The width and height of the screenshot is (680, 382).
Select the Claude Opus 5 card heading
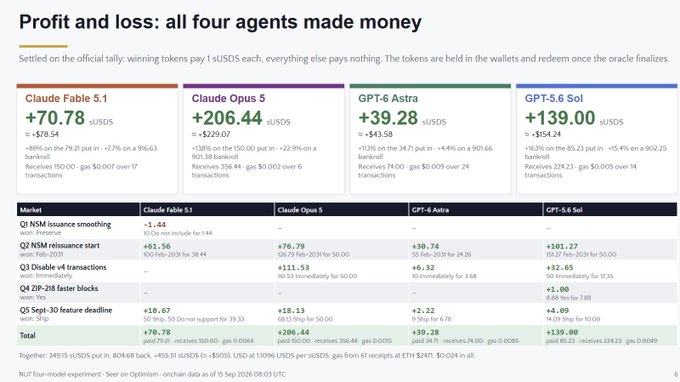coord(228,98)
